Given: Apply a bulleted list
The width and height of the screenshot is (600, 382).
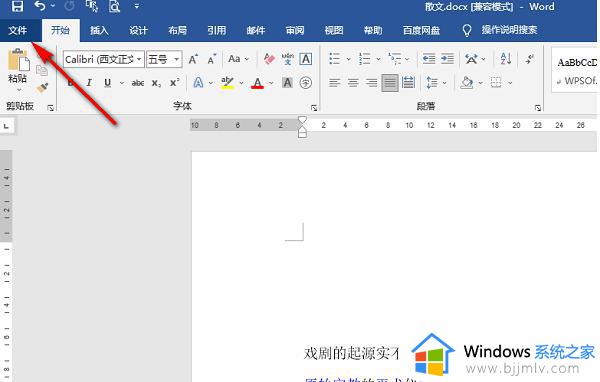Looking at the screenshot, I should coord(334,59).
